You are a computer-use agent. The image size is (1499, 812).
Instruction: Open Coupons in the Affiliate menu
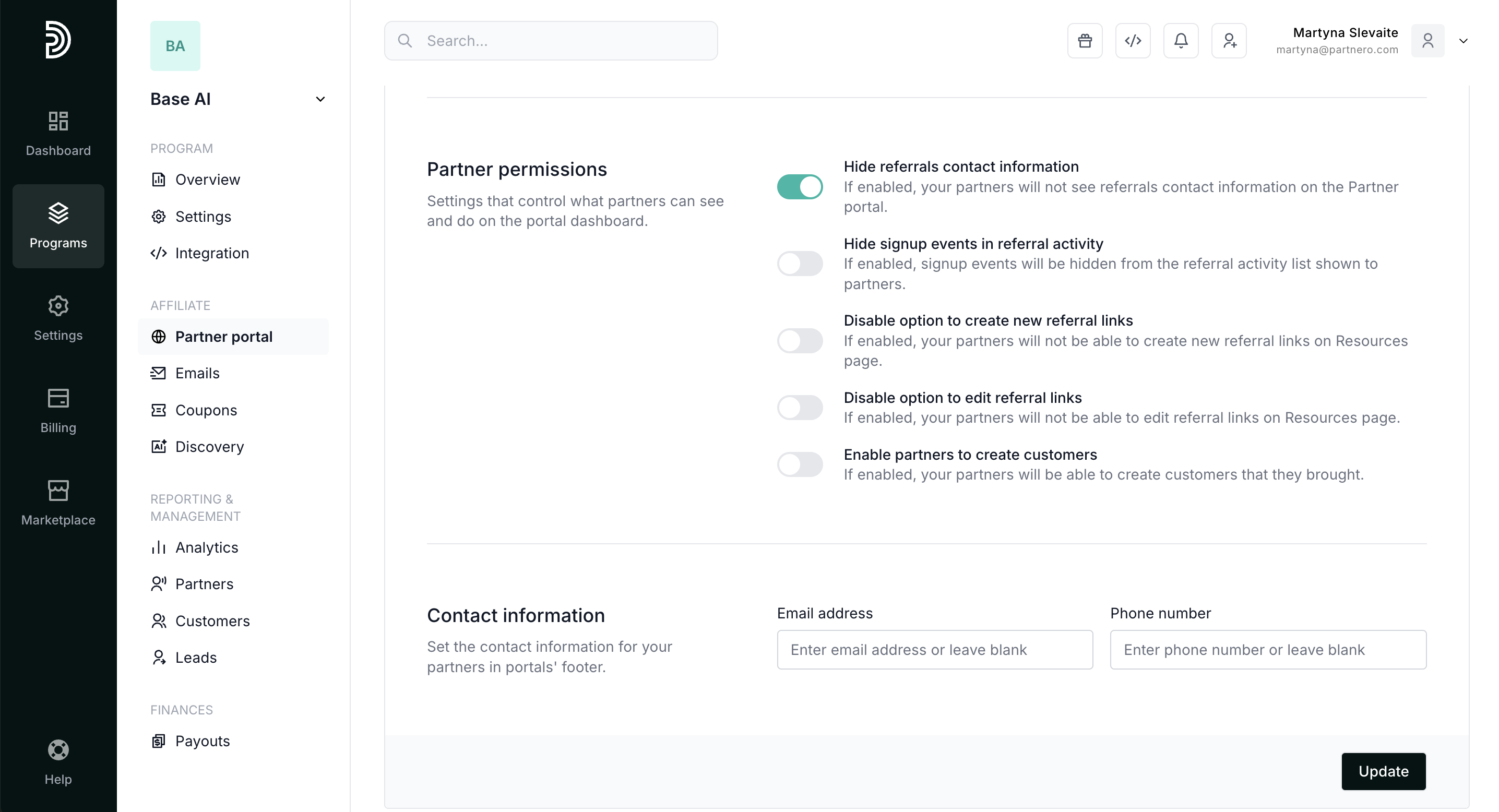click(206, 410)
